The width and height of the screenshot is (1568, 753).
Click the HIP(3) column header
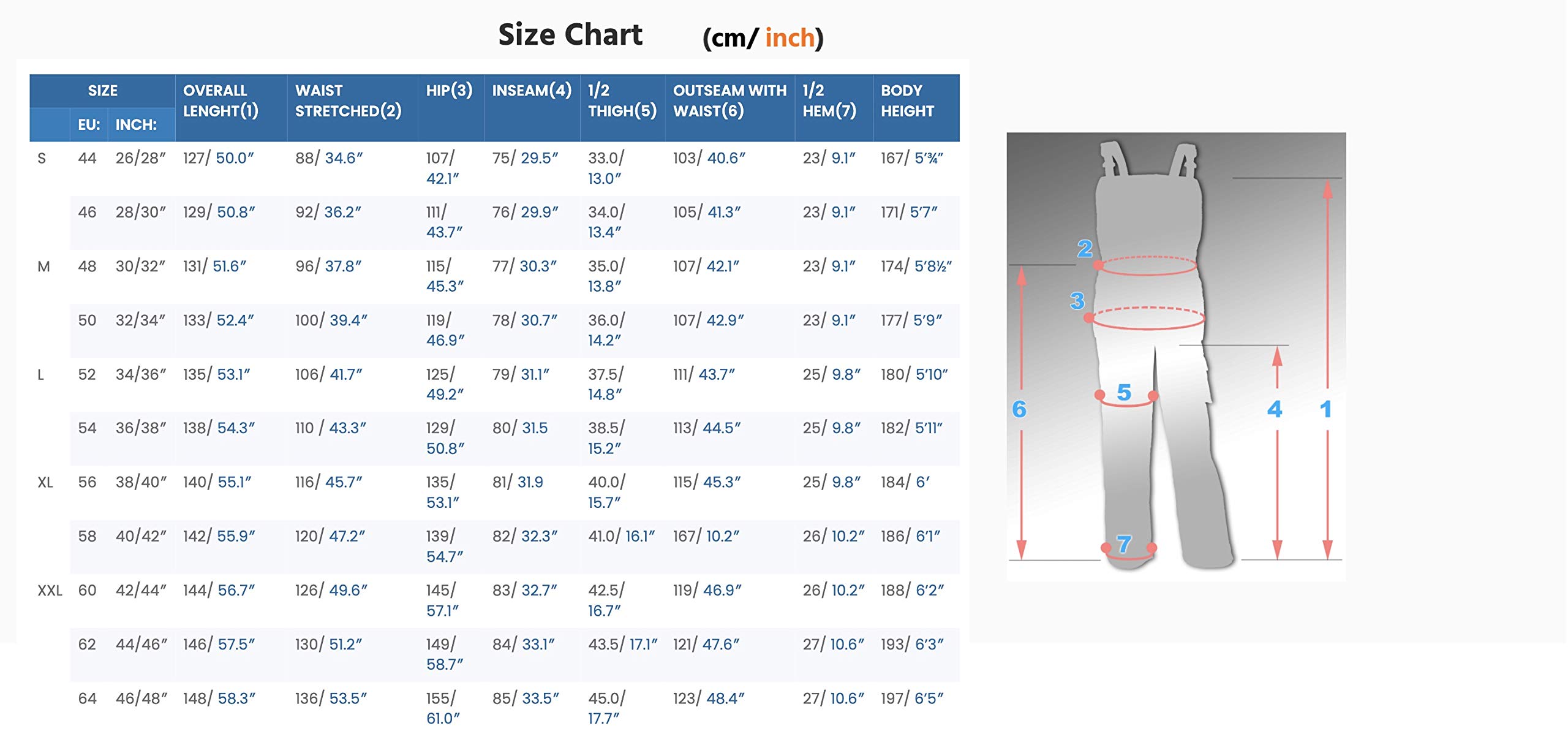(x=449, y=91)
